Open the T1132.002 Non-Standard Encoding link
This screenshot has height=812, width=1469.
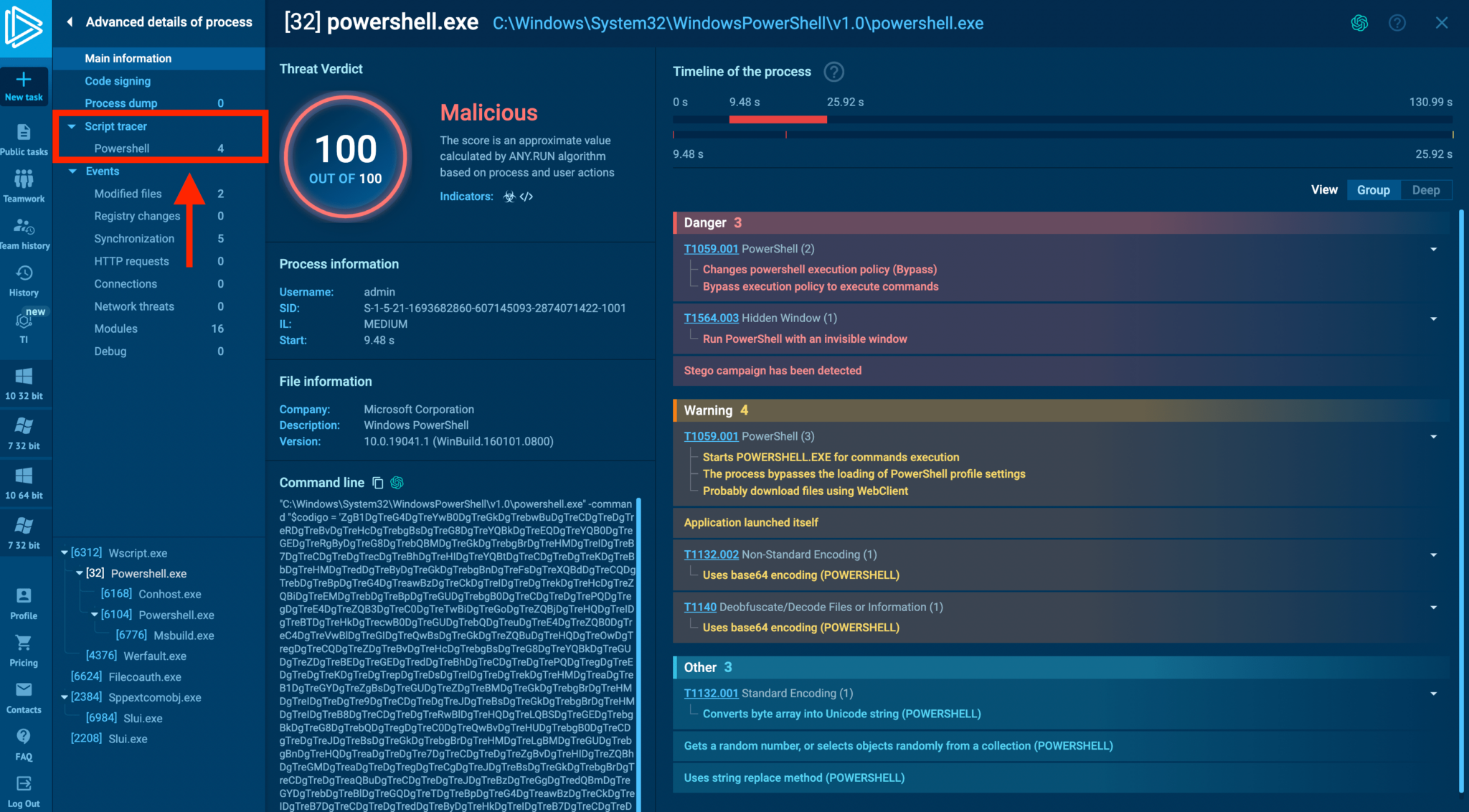(710, 554)
